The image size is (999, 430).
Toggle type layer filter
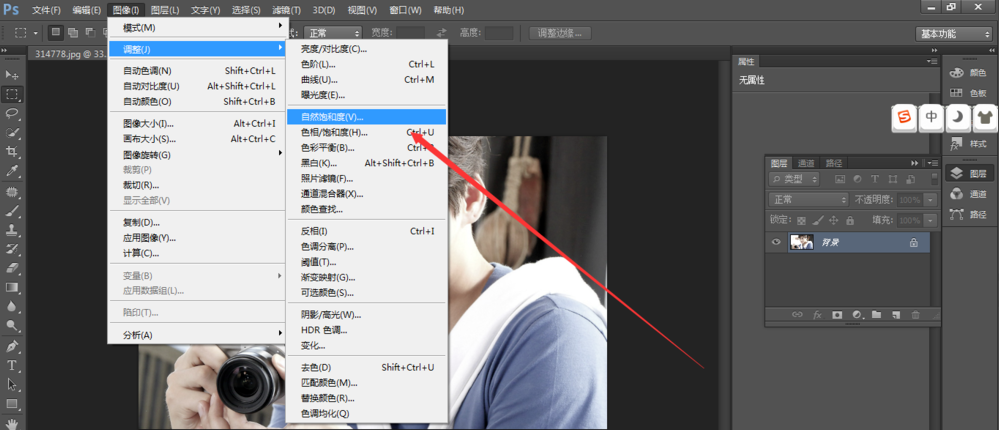pyautogui.click(x=875, y=179)
